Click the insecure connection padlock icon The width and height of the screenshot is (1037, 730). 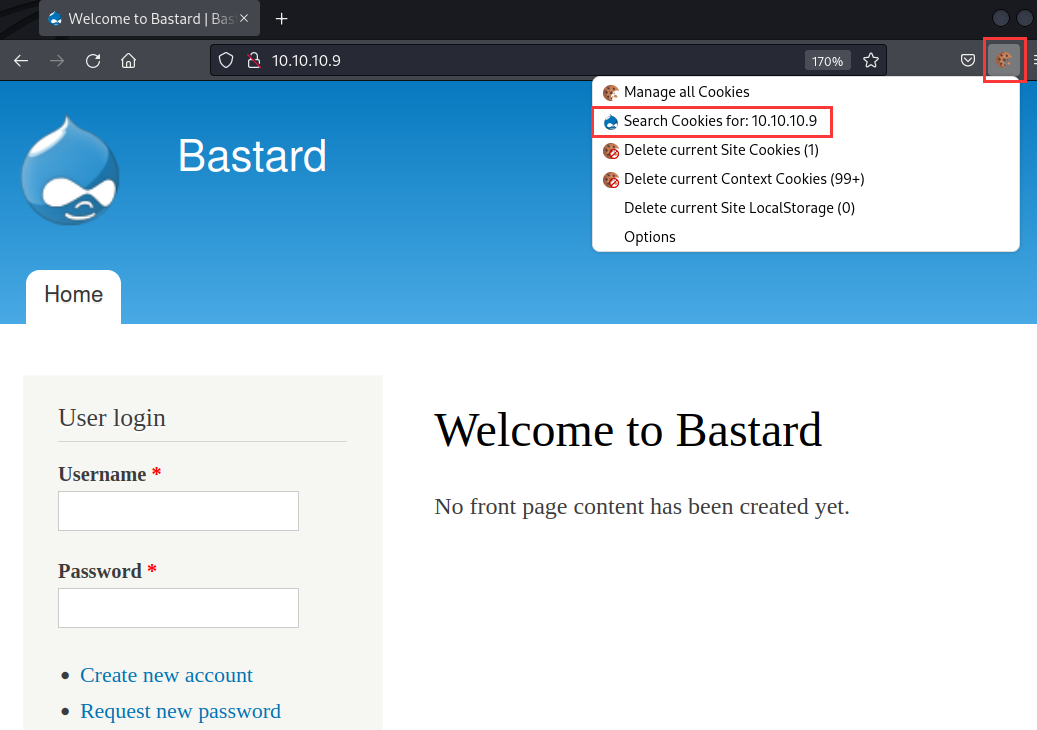tap(252, 60)
